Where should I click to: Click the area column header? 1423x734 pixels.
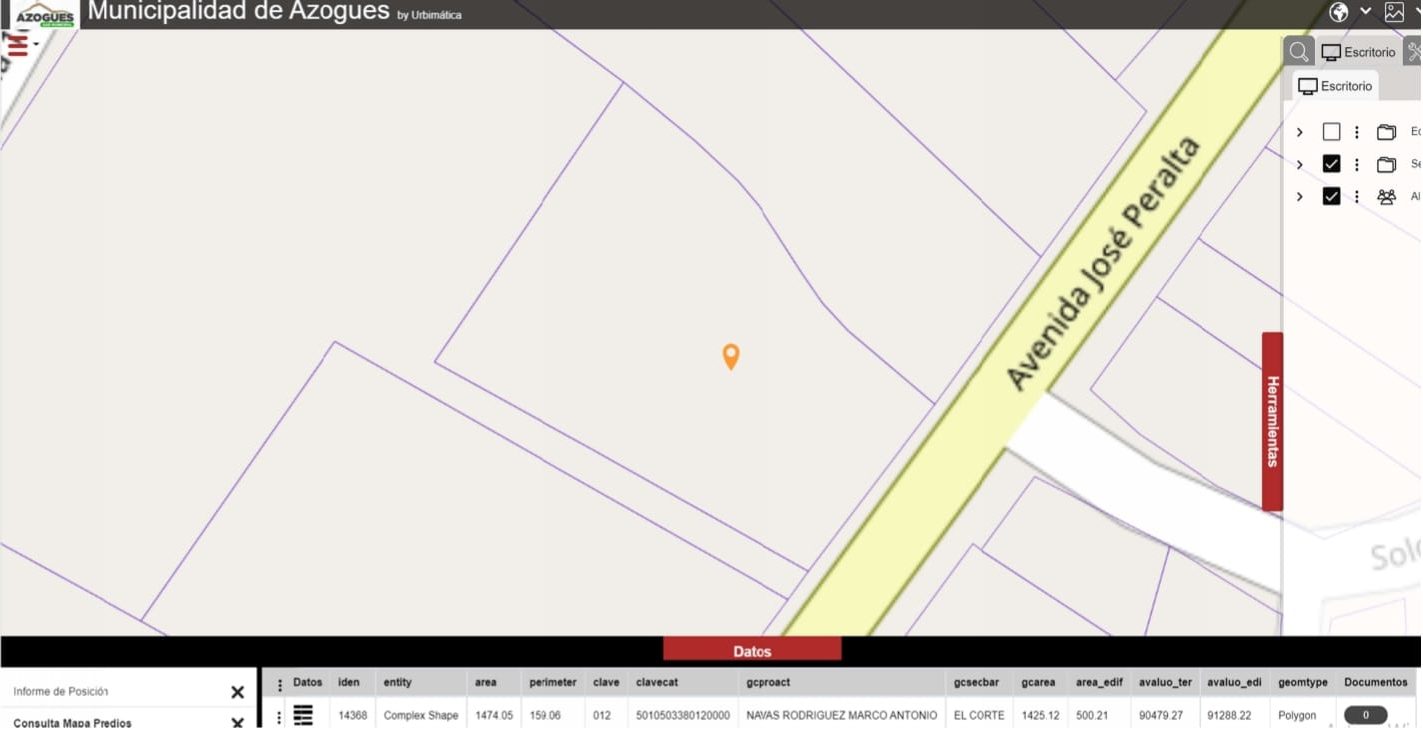[x=486, y=682]
